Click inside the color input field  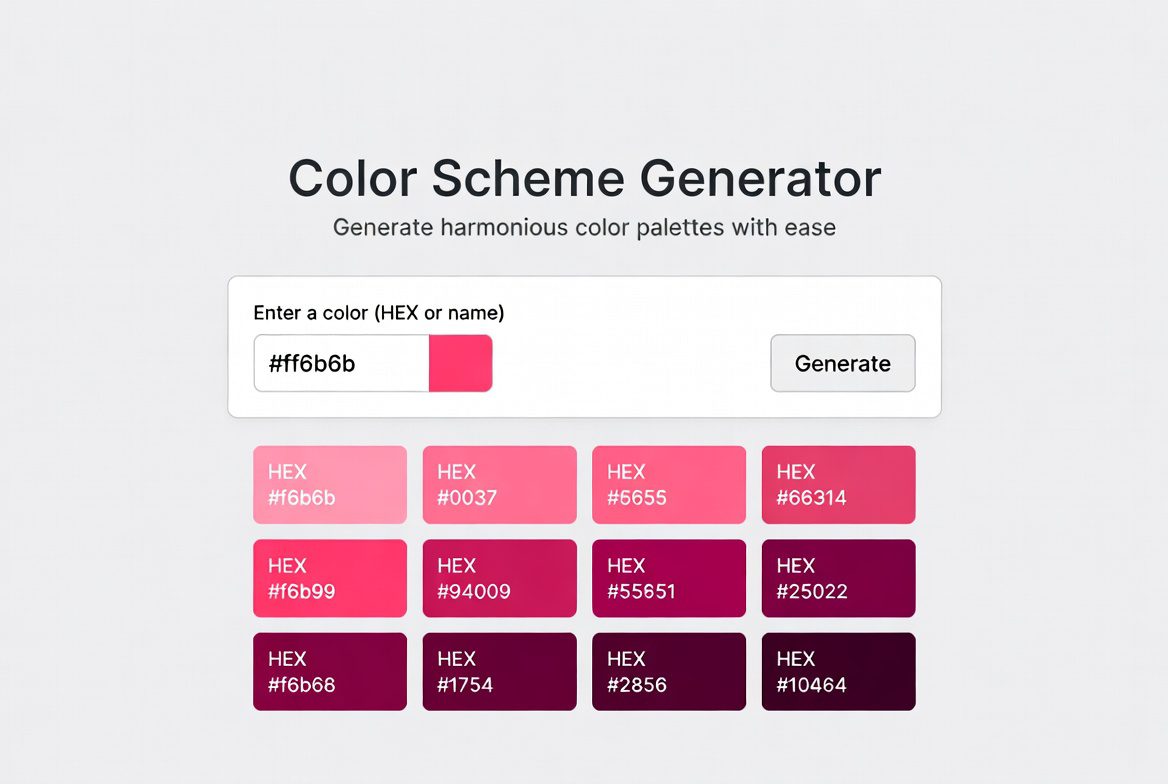[340, 363]
